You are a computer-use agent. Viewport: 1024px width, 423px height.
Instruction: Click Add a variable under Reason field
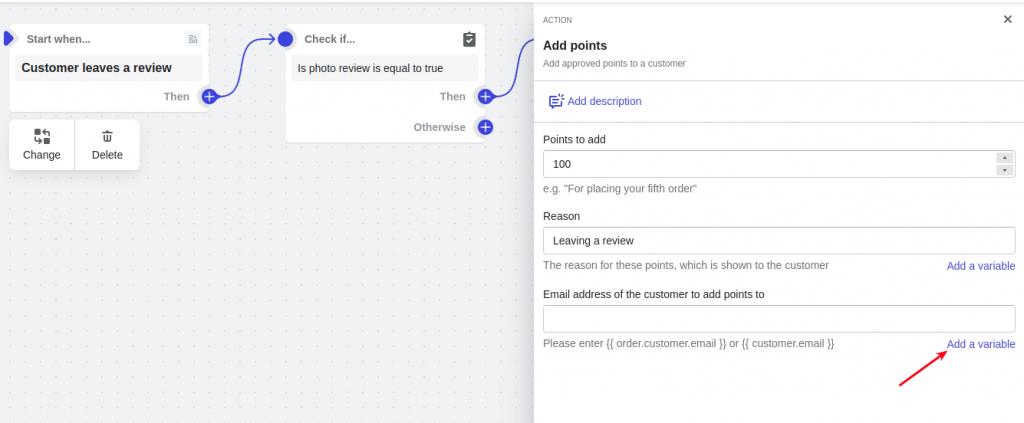[x=981, y=266]
